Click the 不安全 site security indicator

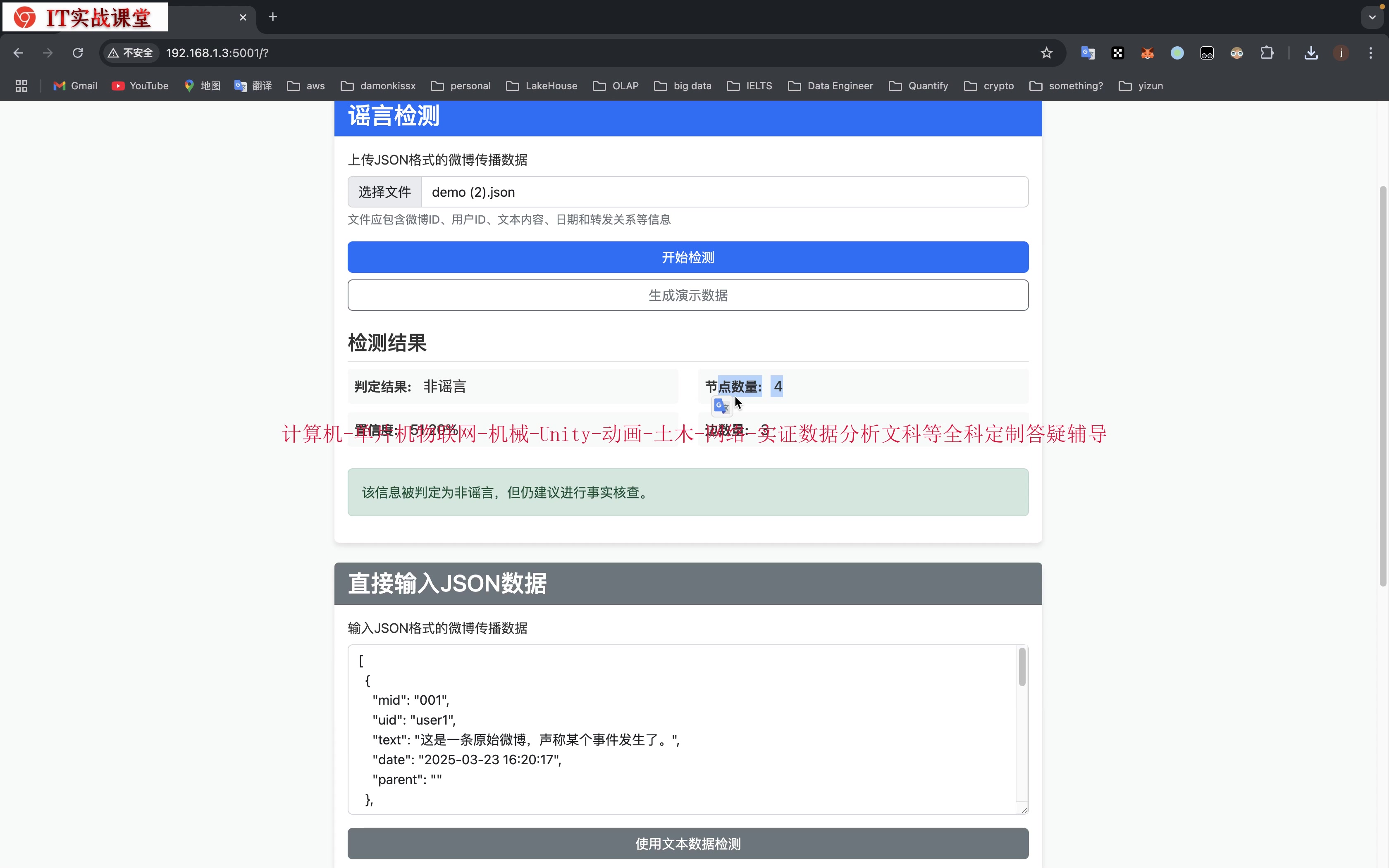pos(130,53)
